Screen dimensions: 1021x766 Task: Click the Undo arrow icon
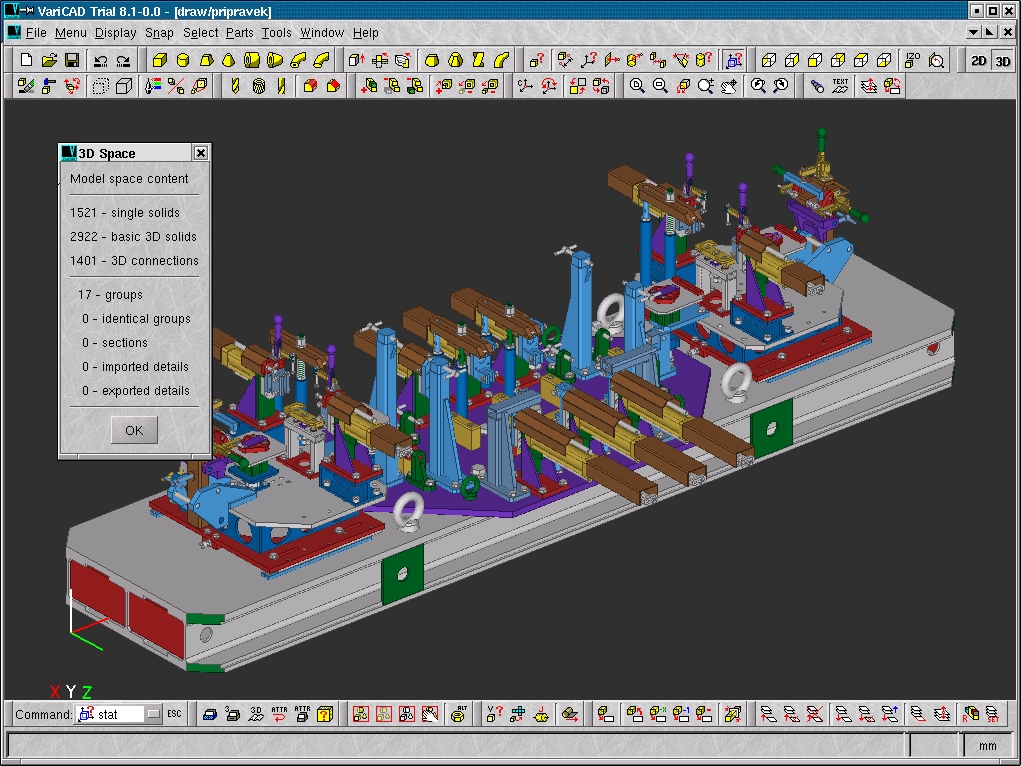point(100,60)
